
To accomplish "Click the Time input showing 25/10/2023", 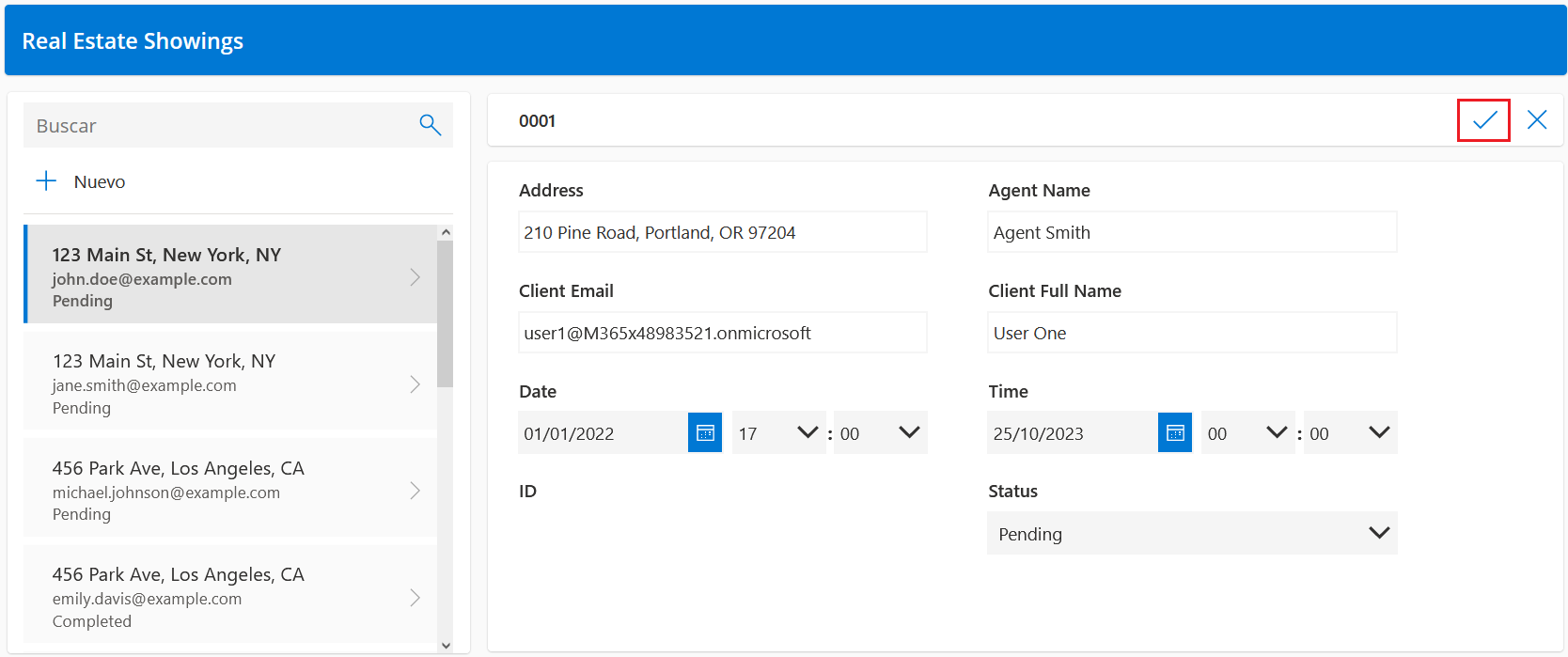I will click(x=1073, y=433).
